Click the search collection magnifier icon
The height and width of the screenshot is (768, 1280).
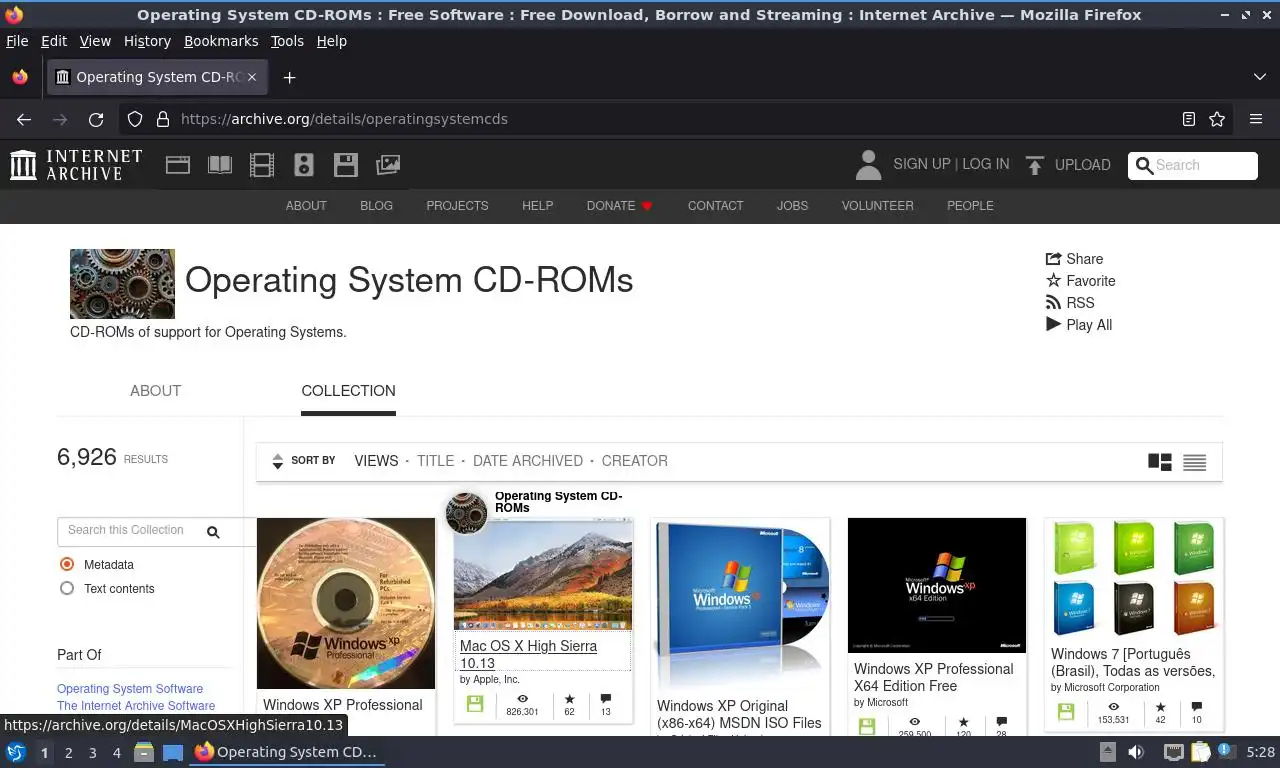pos(213,532)
